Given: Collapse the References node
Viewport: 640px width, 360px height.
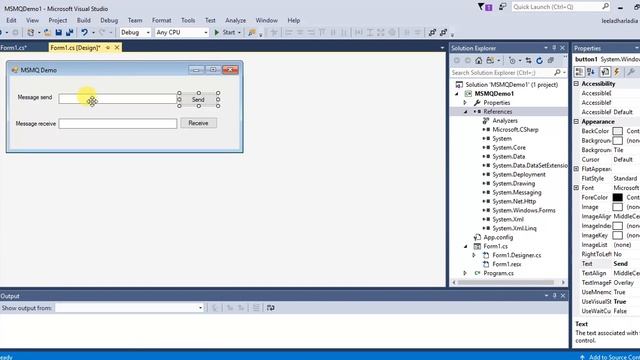Looking at the screenshot, I should (x=466, y=112).
